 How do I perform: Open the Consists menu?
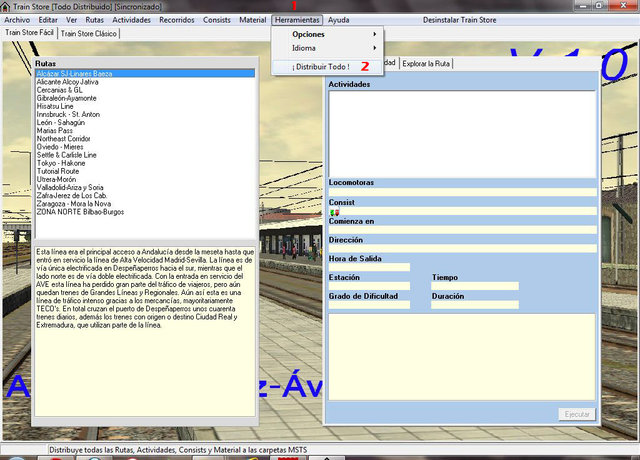217,19
